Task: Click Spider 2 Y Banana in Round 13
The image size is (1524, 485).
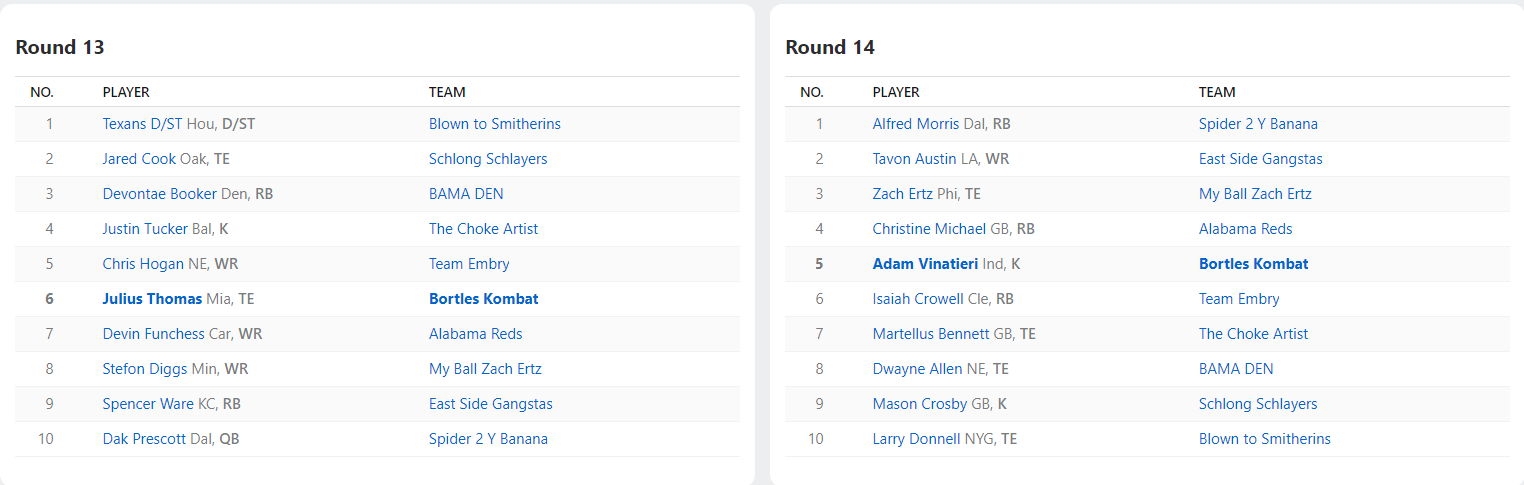Action: (488, 439)
